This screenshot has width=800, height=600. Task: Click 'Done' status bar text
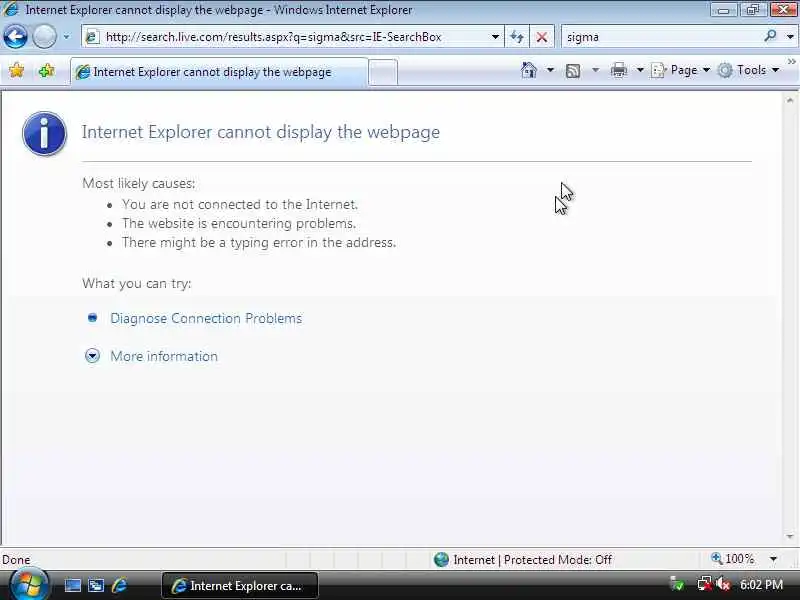click(x=16, y=560)
